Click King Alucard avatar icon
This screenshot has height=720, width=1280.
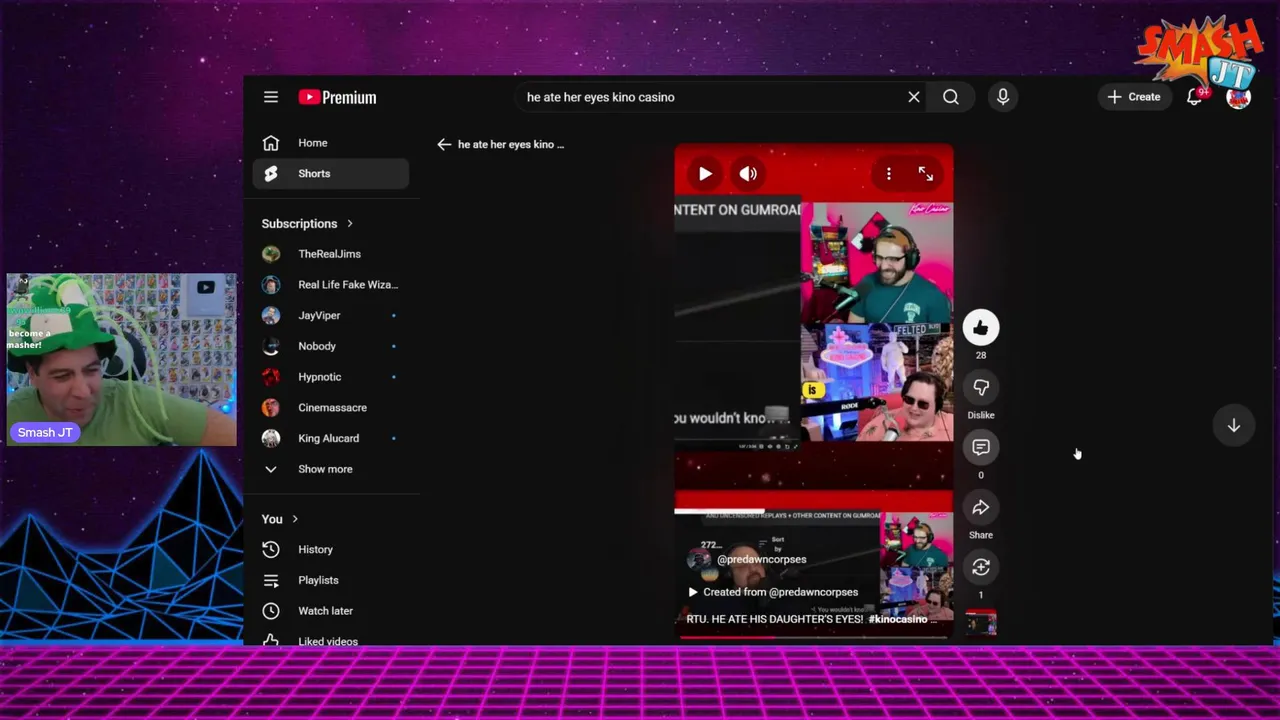[271, 438]
